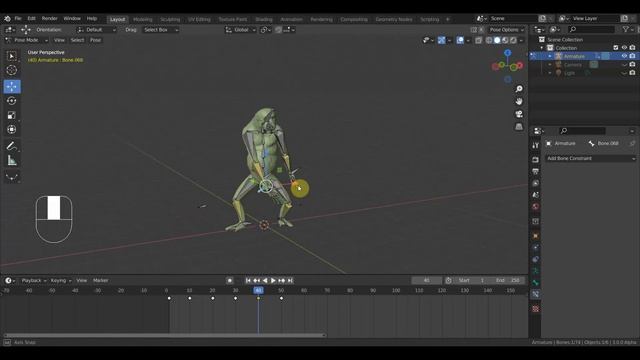Screen dimensions: 640x360
Task: Disable Armature in renders camera icon
Action: pyautogui.click(x=632, y=56)
